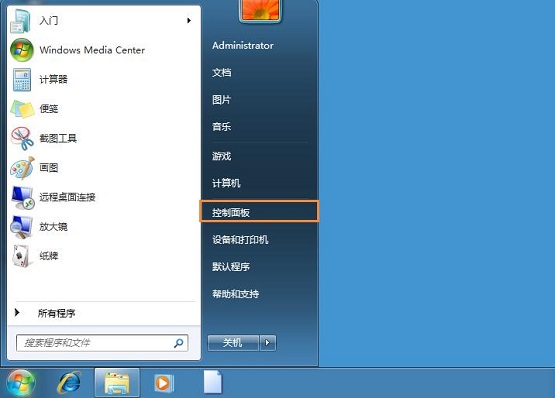Viewport: 555px width, 398px height.
Task: Open the 入门 Getting Started icon
Action: 20,21
